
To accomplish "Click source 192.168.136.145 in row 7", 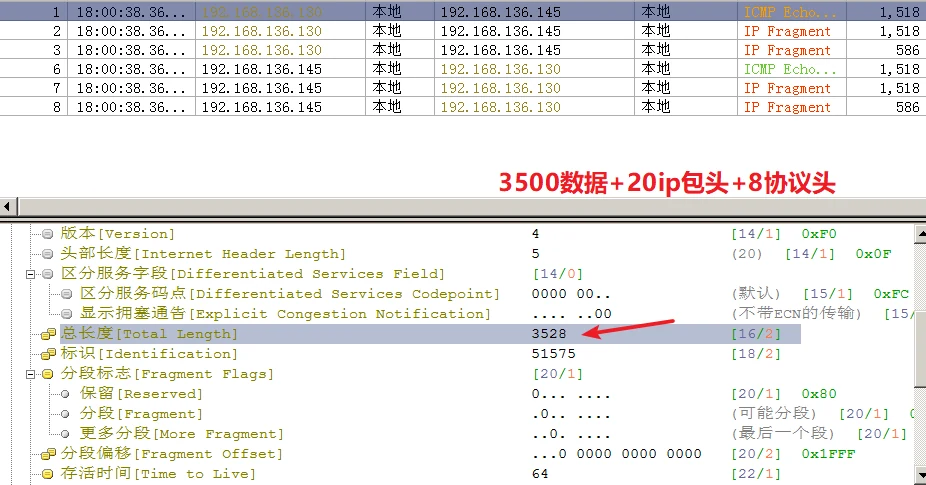I will [262, 88].
